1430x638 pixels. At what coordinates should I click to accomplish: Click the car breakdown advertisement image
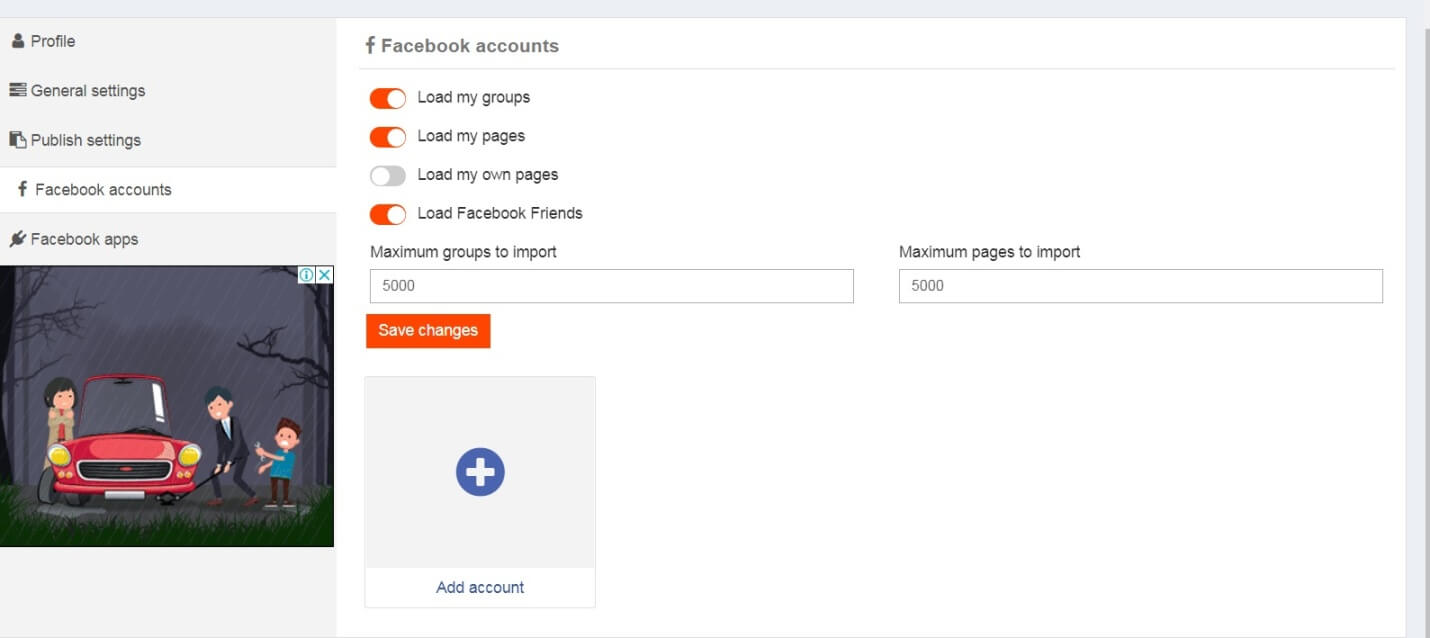tap(167, 406)
